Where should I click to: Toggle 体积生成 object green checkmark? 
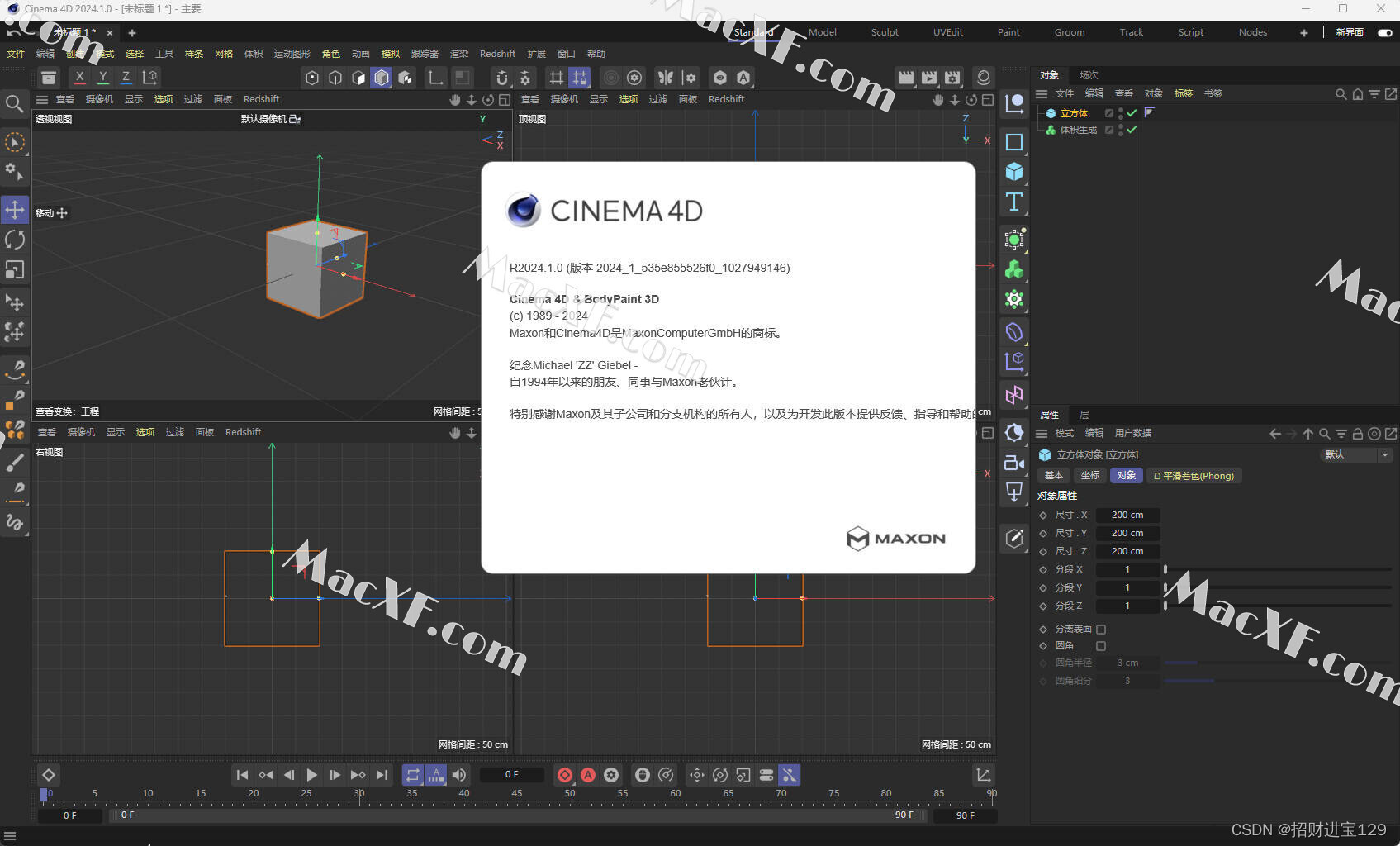coord(1132,130)
